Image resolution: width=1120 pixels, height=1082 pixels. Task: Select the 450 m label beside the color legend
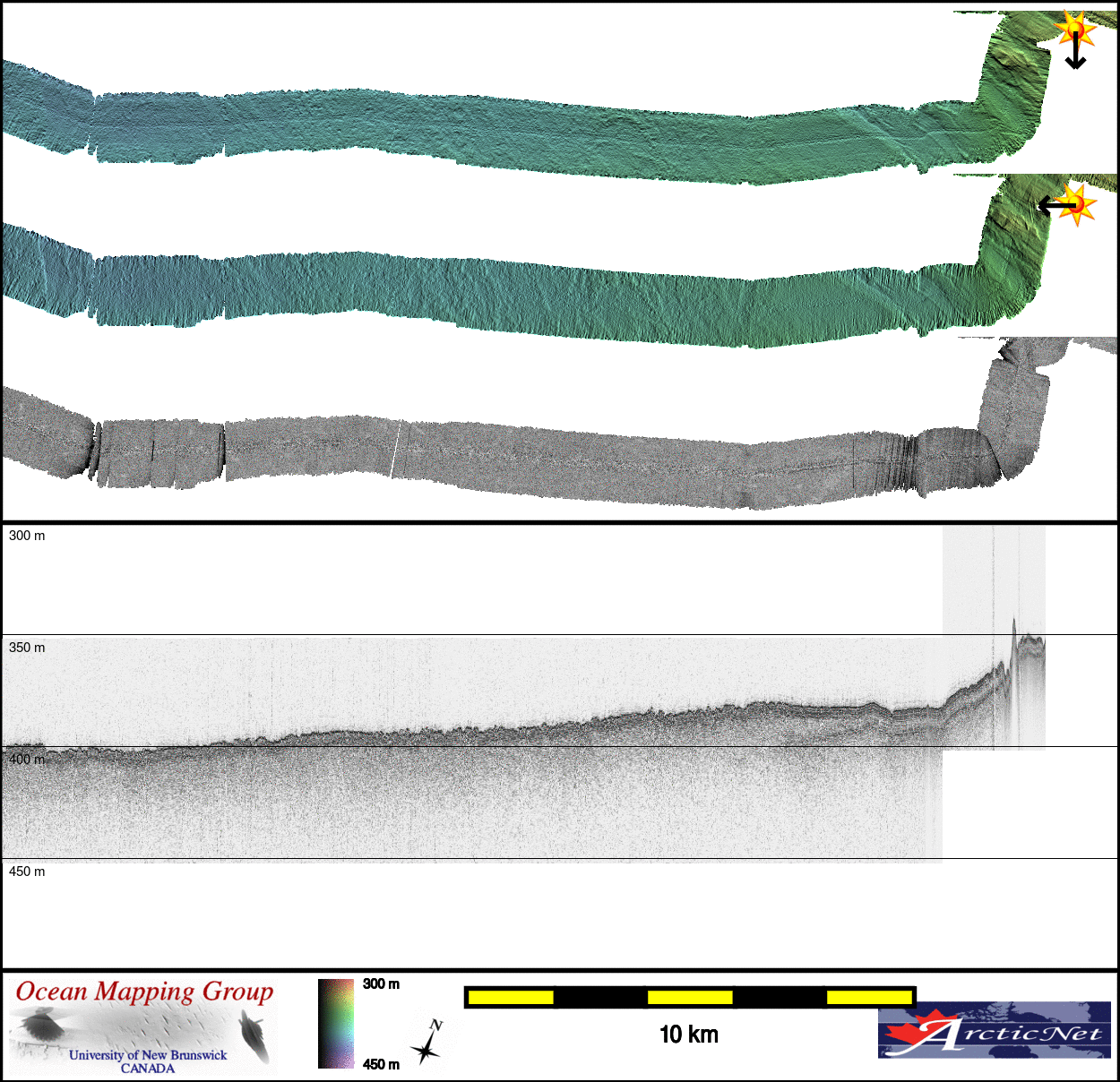click(381, 1064)
